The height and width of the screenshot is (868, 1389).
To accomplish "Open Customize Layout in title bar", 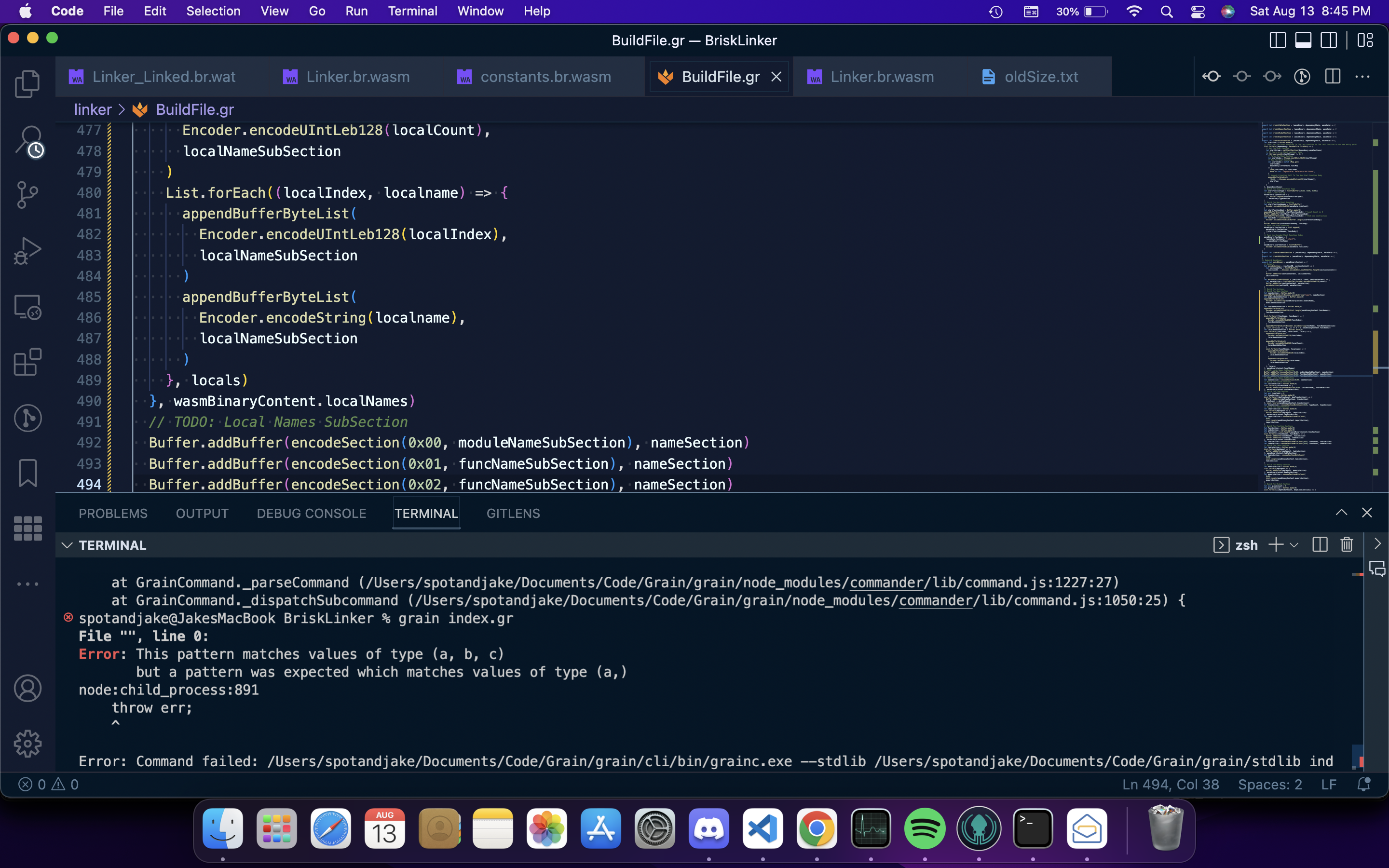I will pos(1365,40).
